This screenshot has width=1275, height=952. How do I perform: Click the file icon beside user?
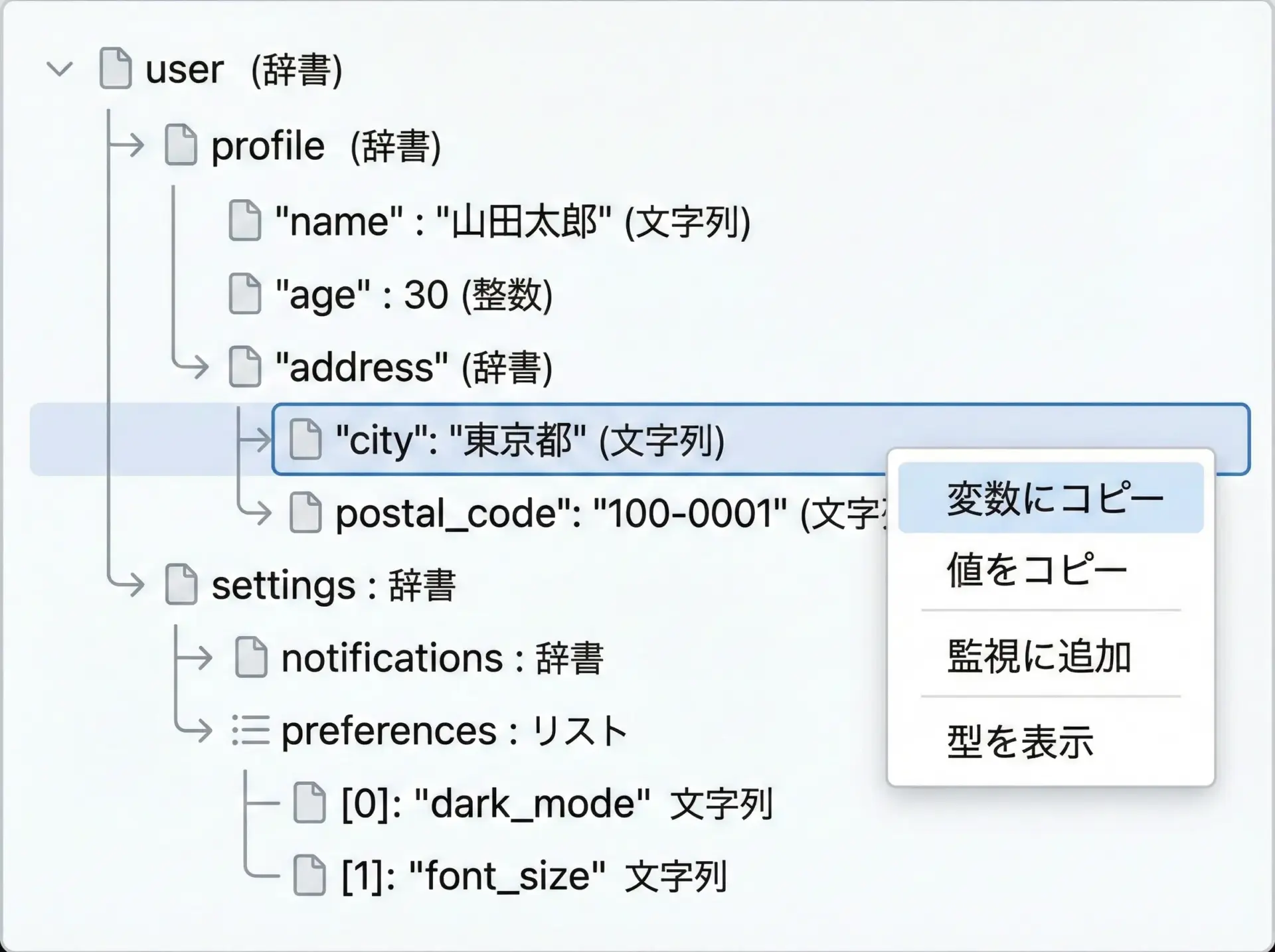(115, 68)
